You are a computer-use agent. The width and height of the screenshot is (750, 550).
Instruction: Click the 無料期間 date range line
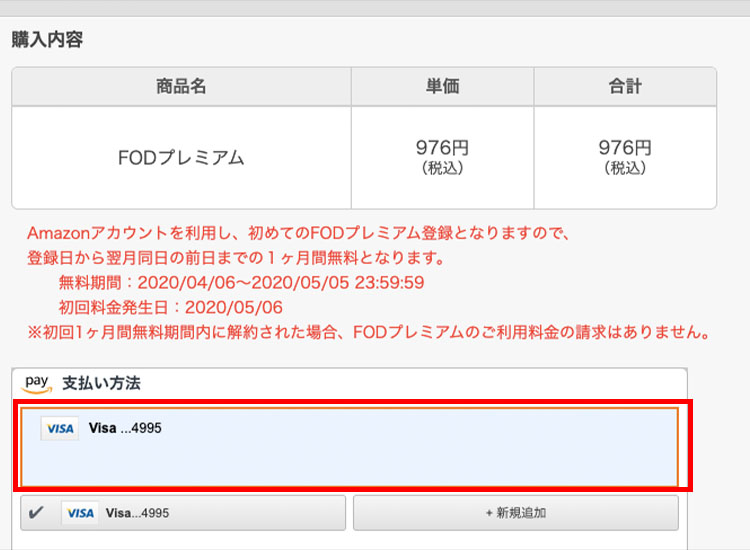click(241, 283)
